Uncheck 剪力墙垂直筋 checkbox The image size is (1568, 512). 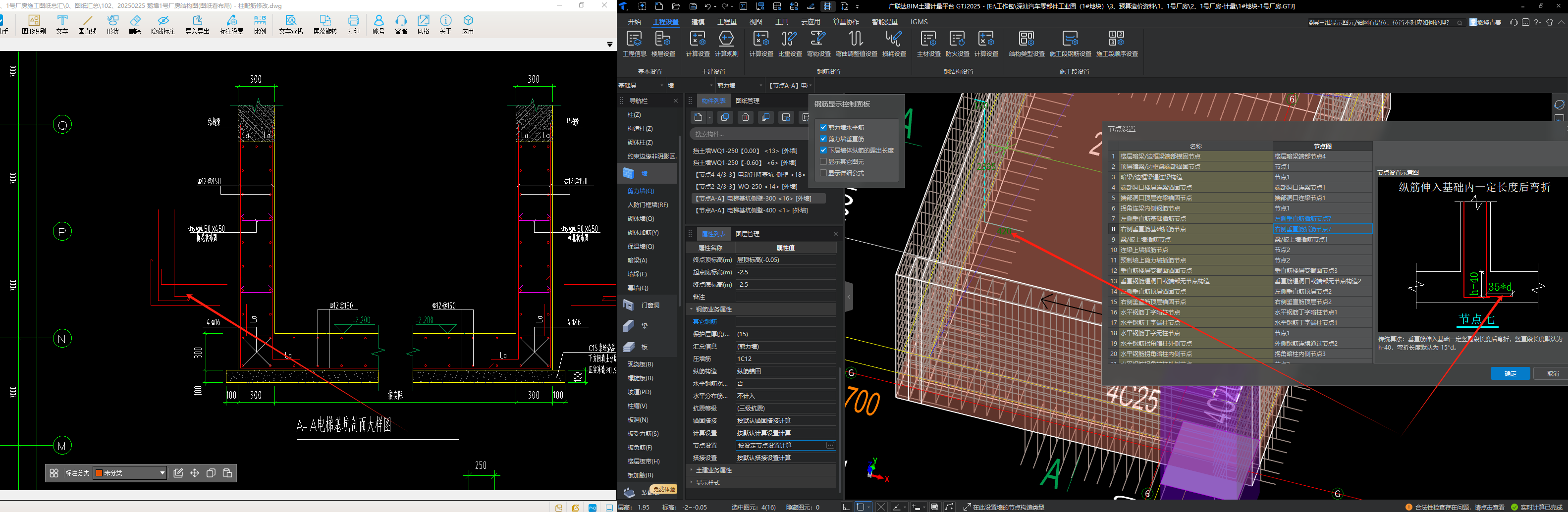823,139
